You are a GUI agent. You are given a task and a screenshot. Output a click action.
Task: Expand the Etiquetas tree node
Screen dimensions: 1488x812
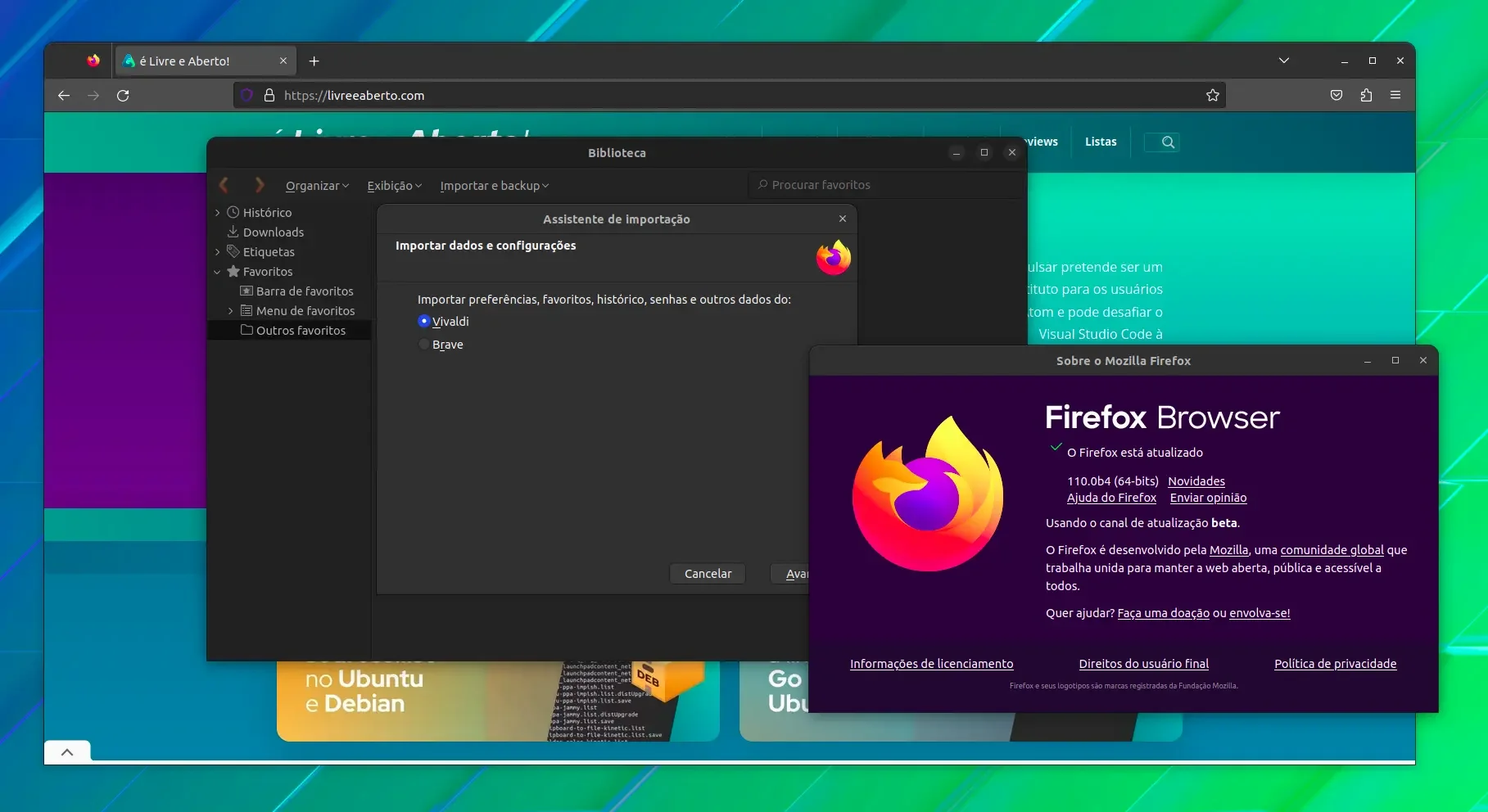(218, 252)
